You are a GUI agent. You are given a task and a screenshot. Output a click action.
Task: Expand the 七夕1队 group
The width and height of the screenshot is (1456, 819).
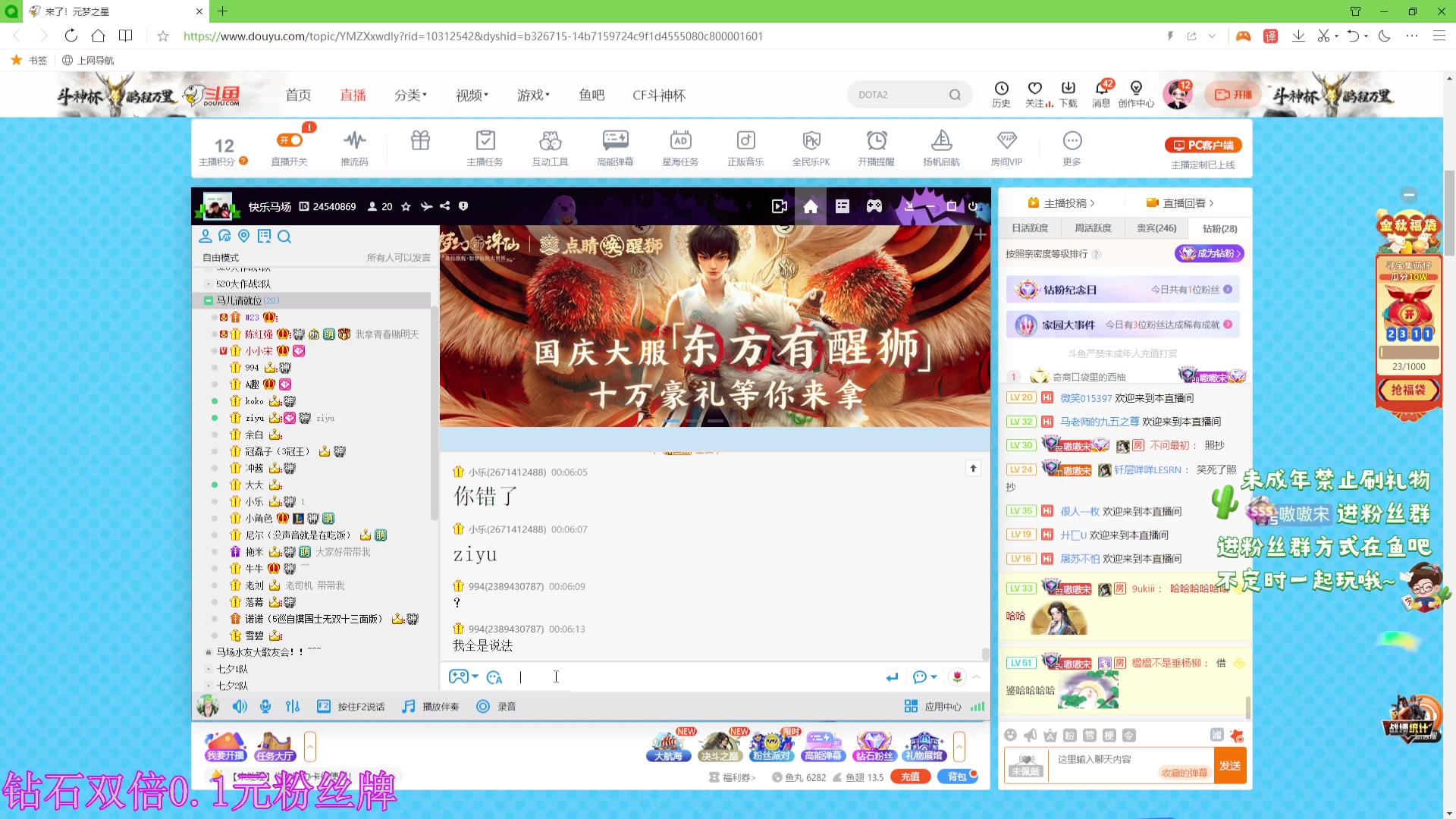point(210,668)
